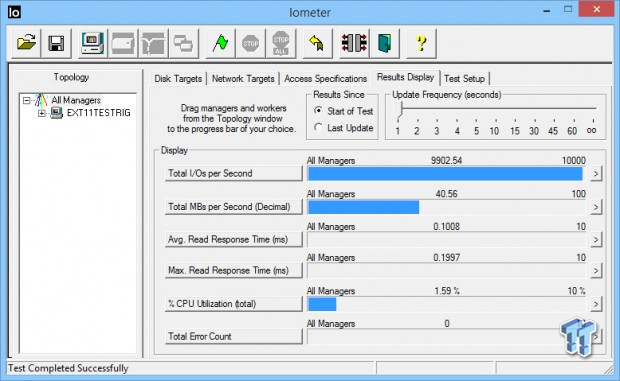
Task: Open the Access Specifications tab
Action: coord(325,79)
